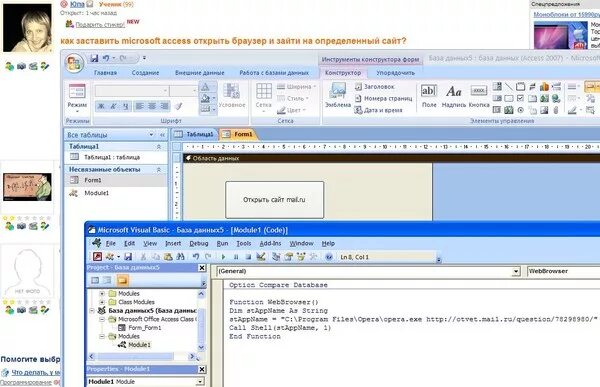Click Заголовок title button
This screenshot has height=387, width=600.
(x=374, y=87)
